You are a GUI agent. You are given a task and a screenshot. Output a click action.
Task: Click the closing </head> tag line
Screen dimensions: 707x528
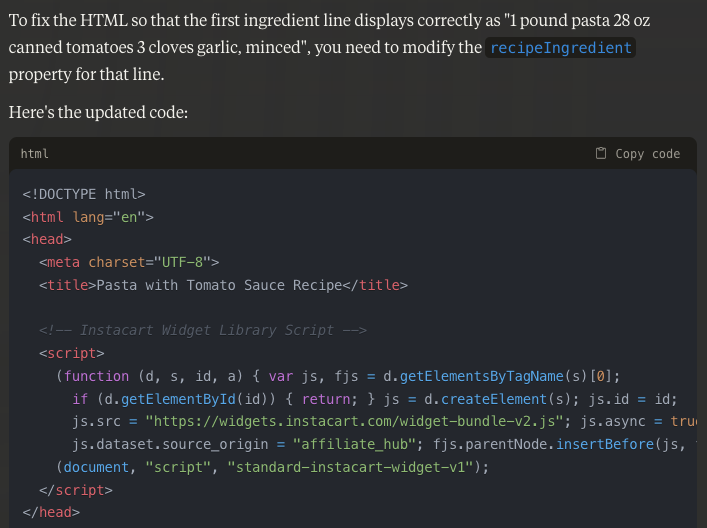click(51, 513)
